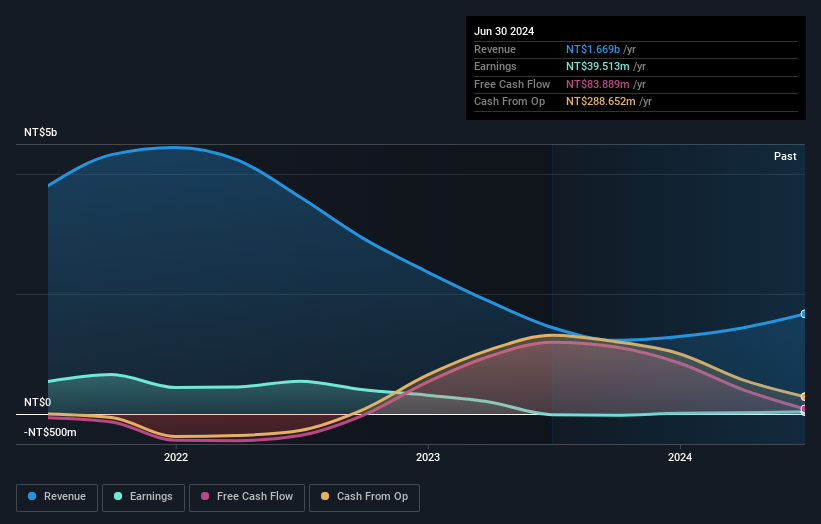Click the 2024 x-axis label
The image size is (821, 524).
(x=680, y=457)
